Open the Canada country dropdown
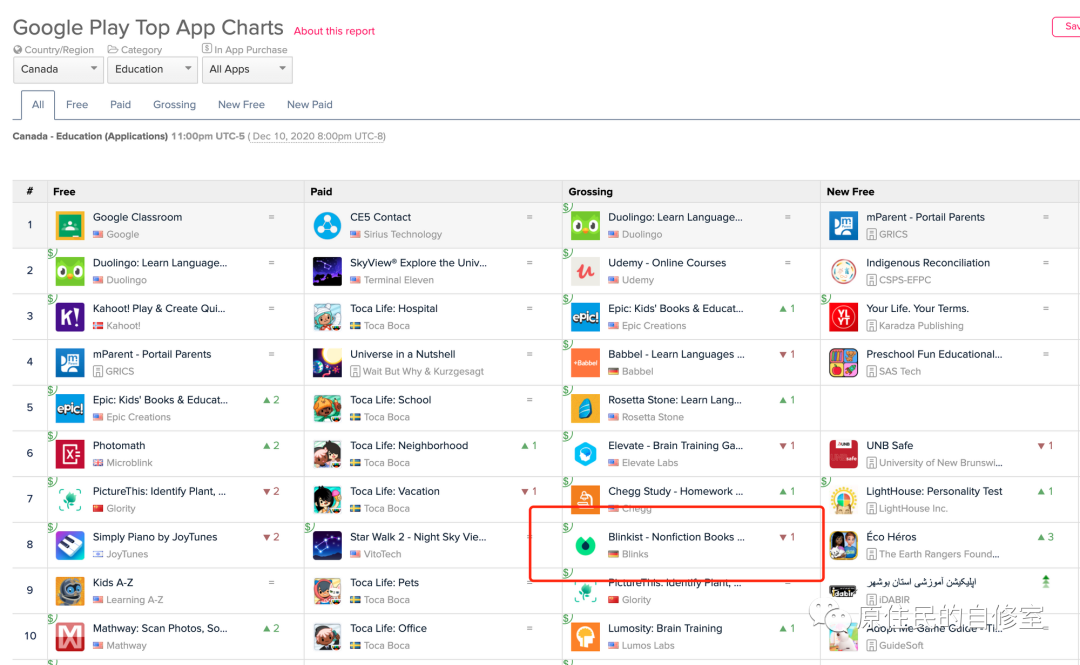This screenshot has height=665, width=1080. (59, 69)
